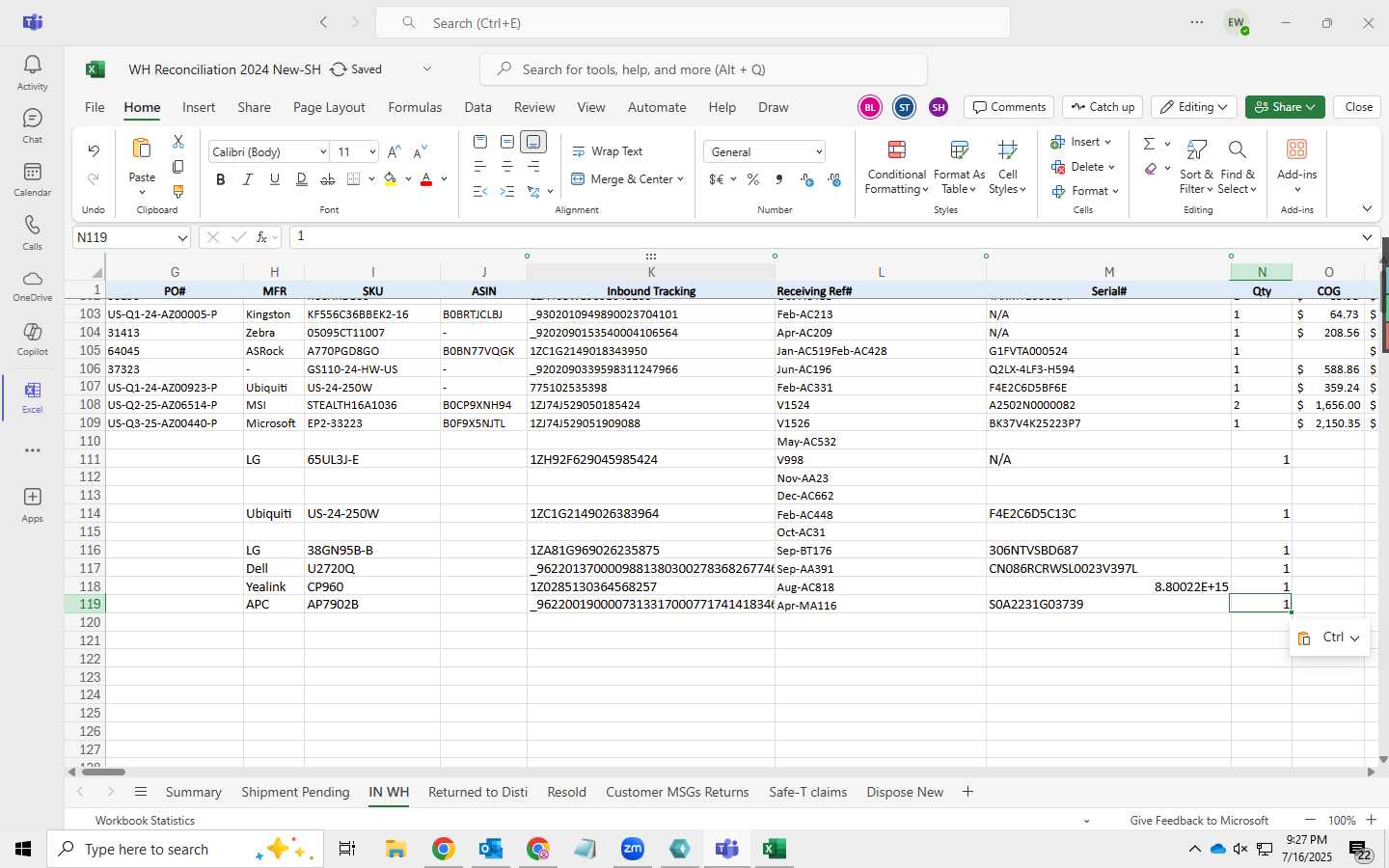Add a new sheet with plus button
Viewport: 1389px width, 868px height.
coord(967,792)
